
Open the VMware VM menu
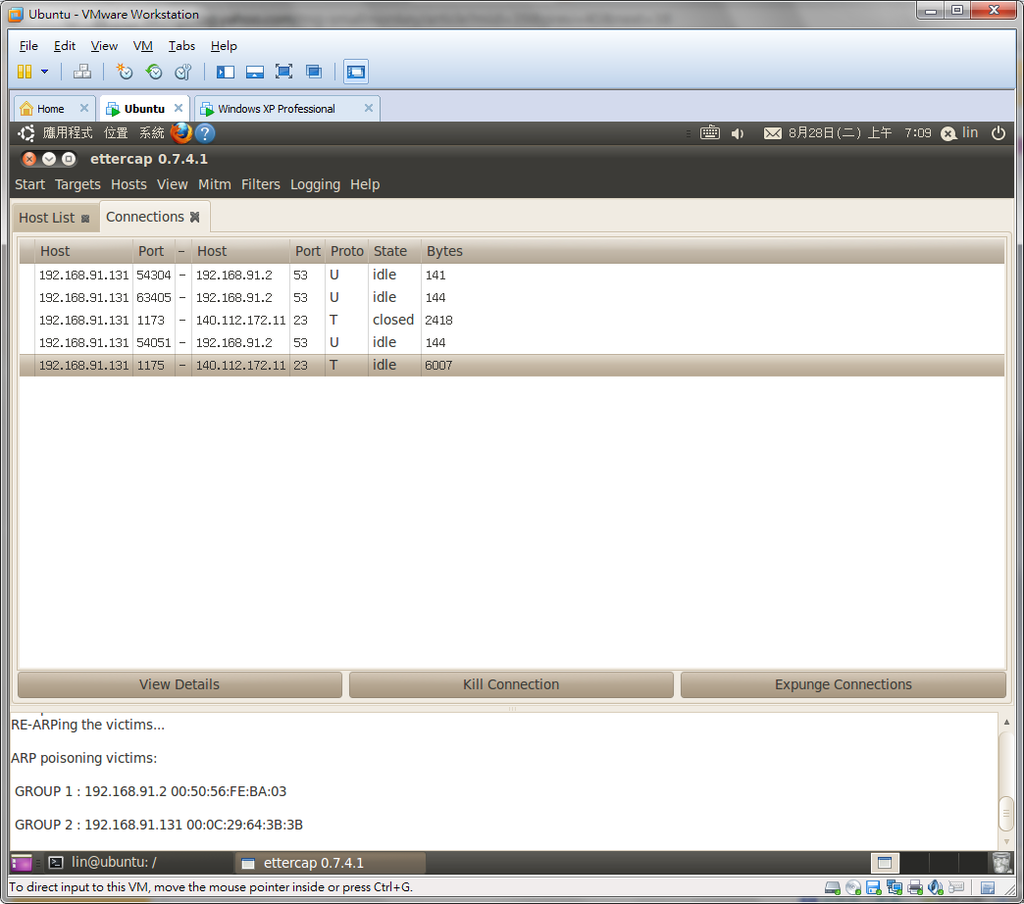pos(142,46)
